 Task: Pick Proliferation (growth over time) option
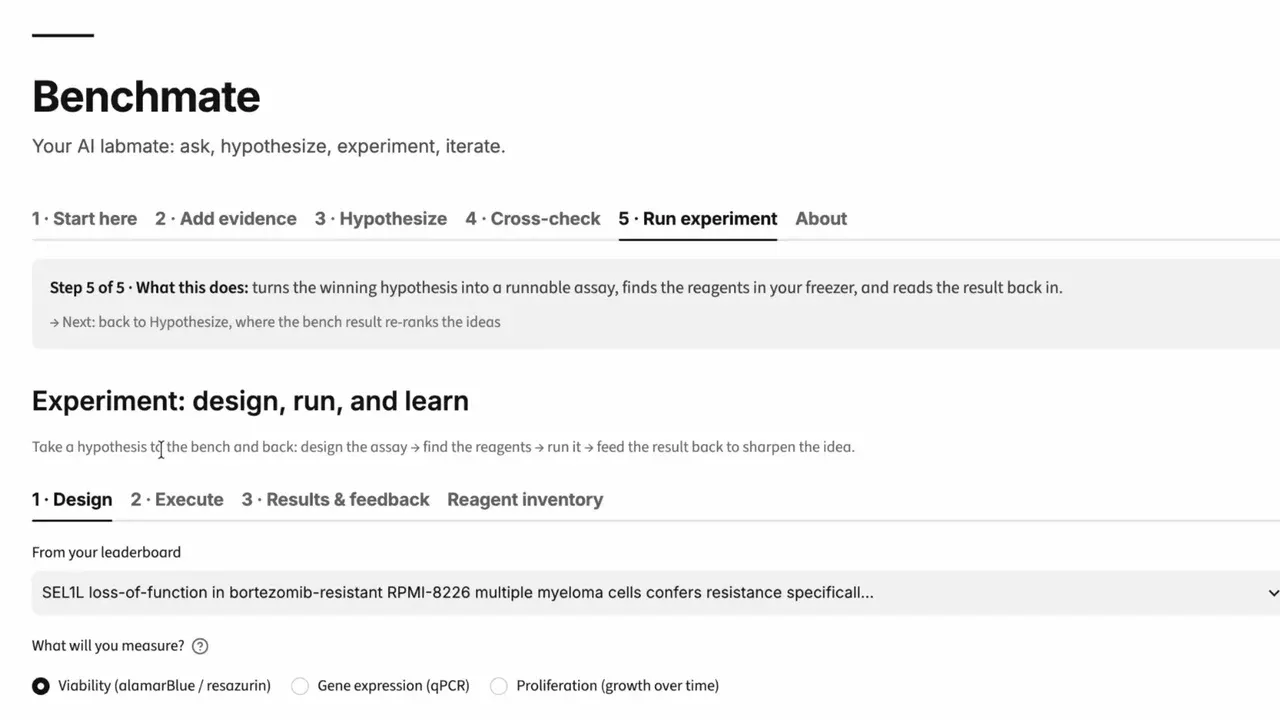[604, 686]
